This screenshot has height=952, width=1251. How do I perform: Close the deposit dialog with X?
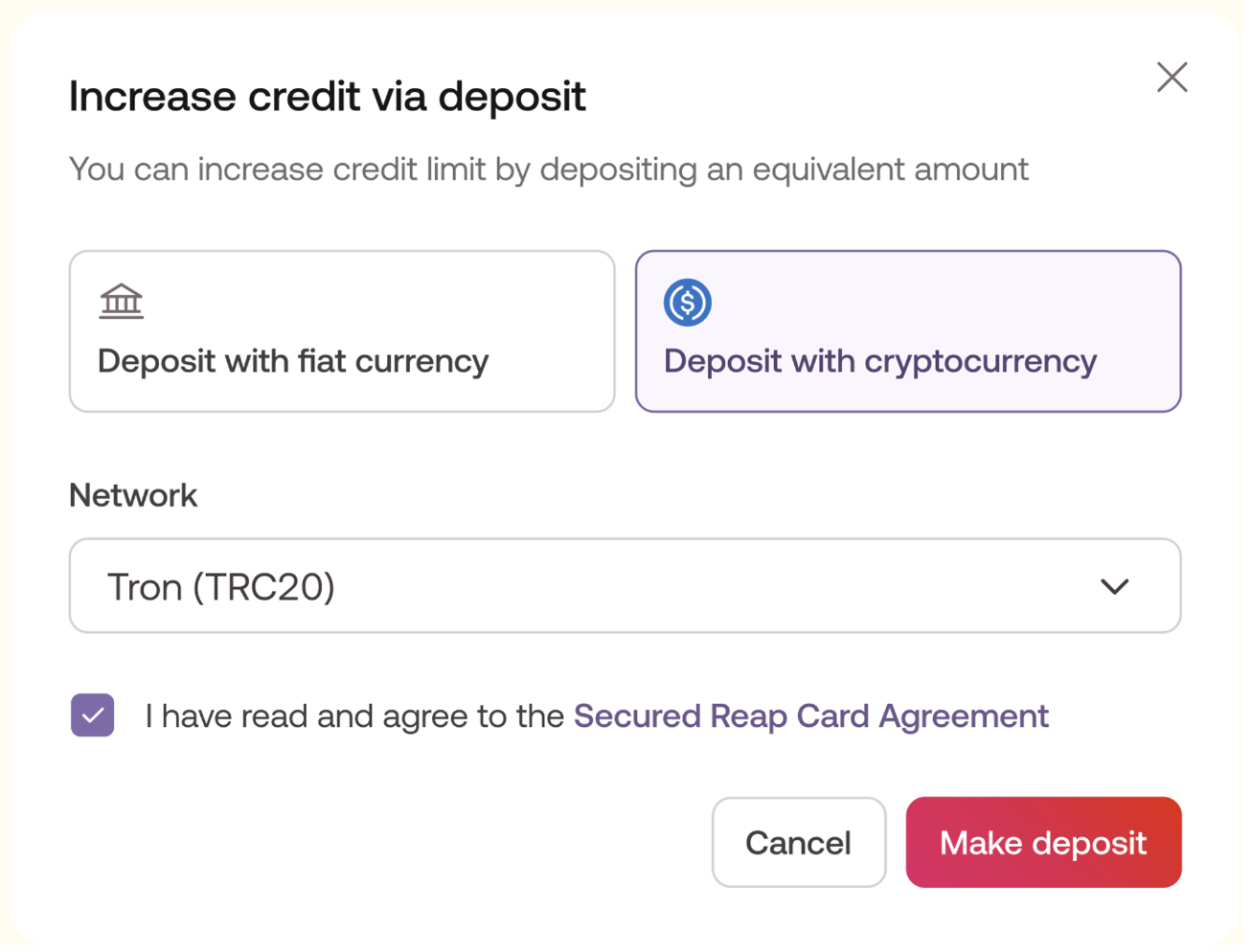pyautogui.click(x=1171, y=78)
